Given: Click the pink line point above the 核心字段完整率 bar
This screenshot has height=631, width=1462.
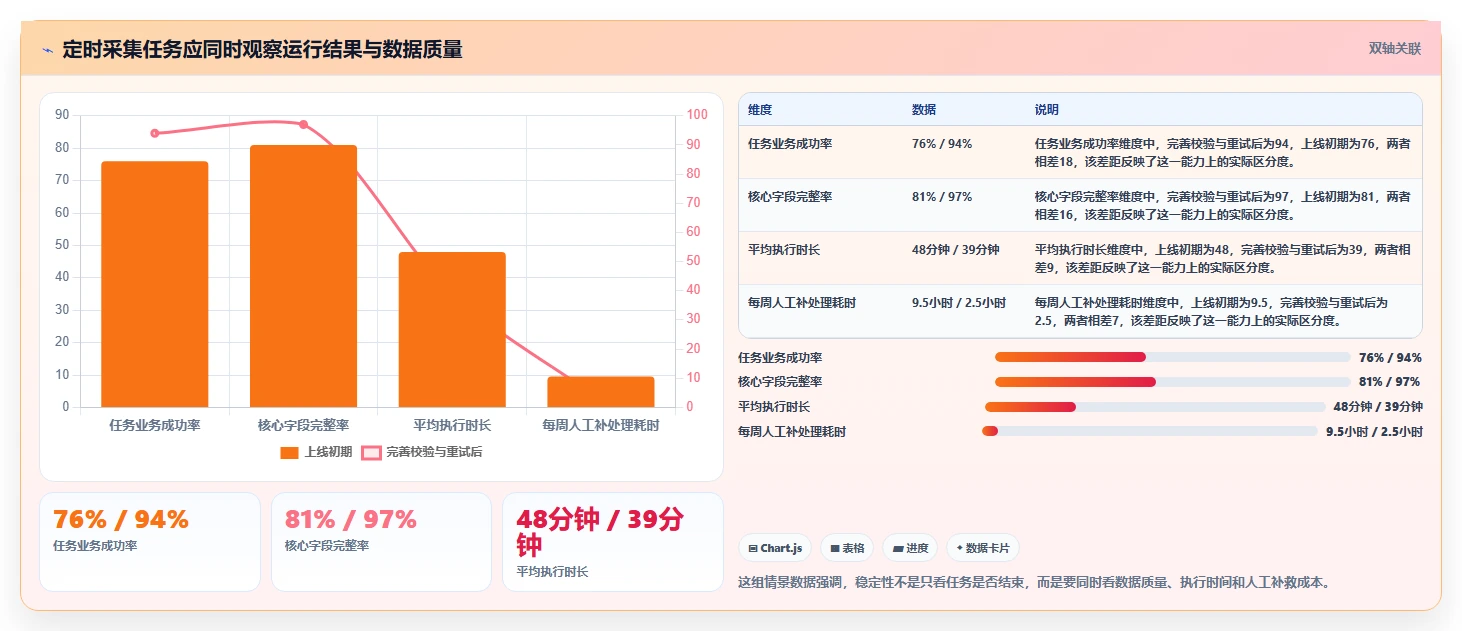Looking at the screenshot, I should click(303, 125).
